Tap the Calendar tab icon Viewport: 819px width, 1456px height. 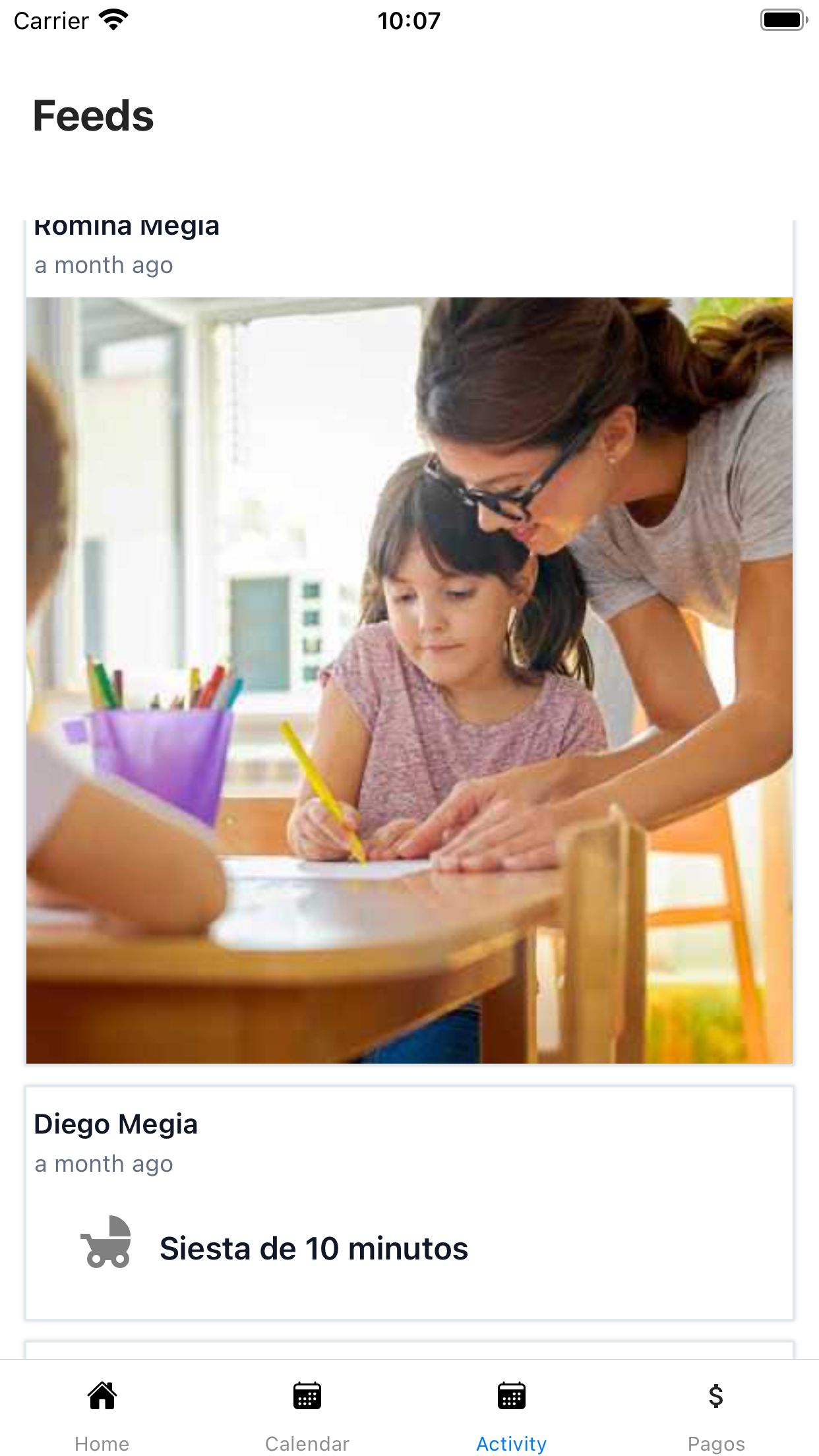pos(307,1395)
